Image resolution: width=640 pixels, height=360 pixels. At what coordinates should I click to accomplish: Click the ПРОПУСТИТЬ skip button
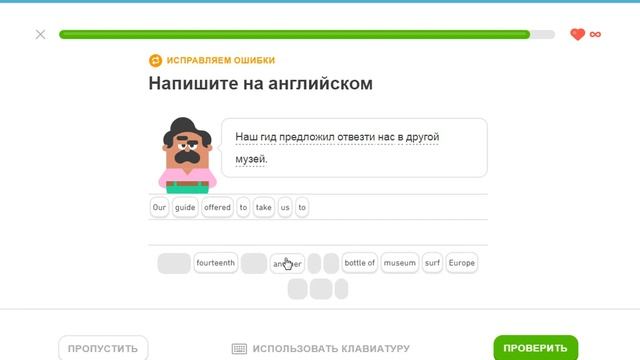click(x=103, y=348)
